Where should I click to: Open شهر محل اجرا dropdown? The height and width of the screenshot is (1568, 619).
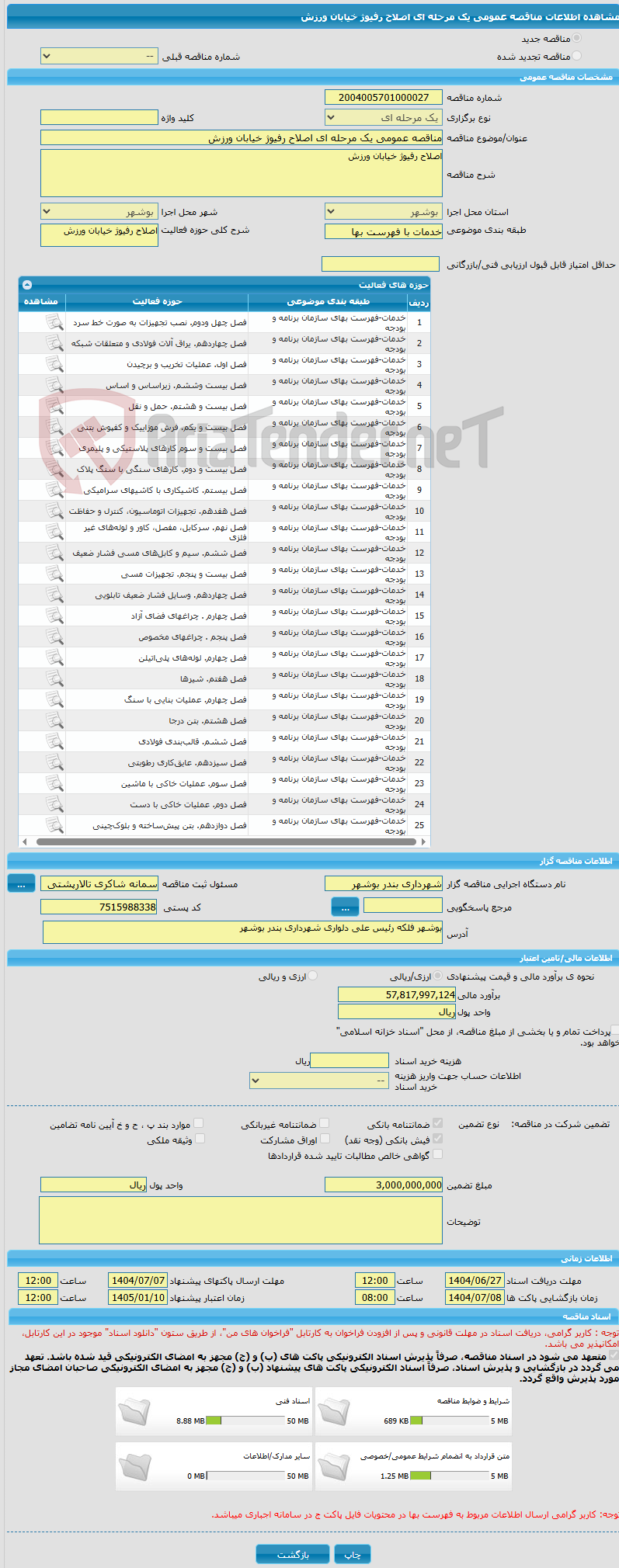tap(99, 212)
